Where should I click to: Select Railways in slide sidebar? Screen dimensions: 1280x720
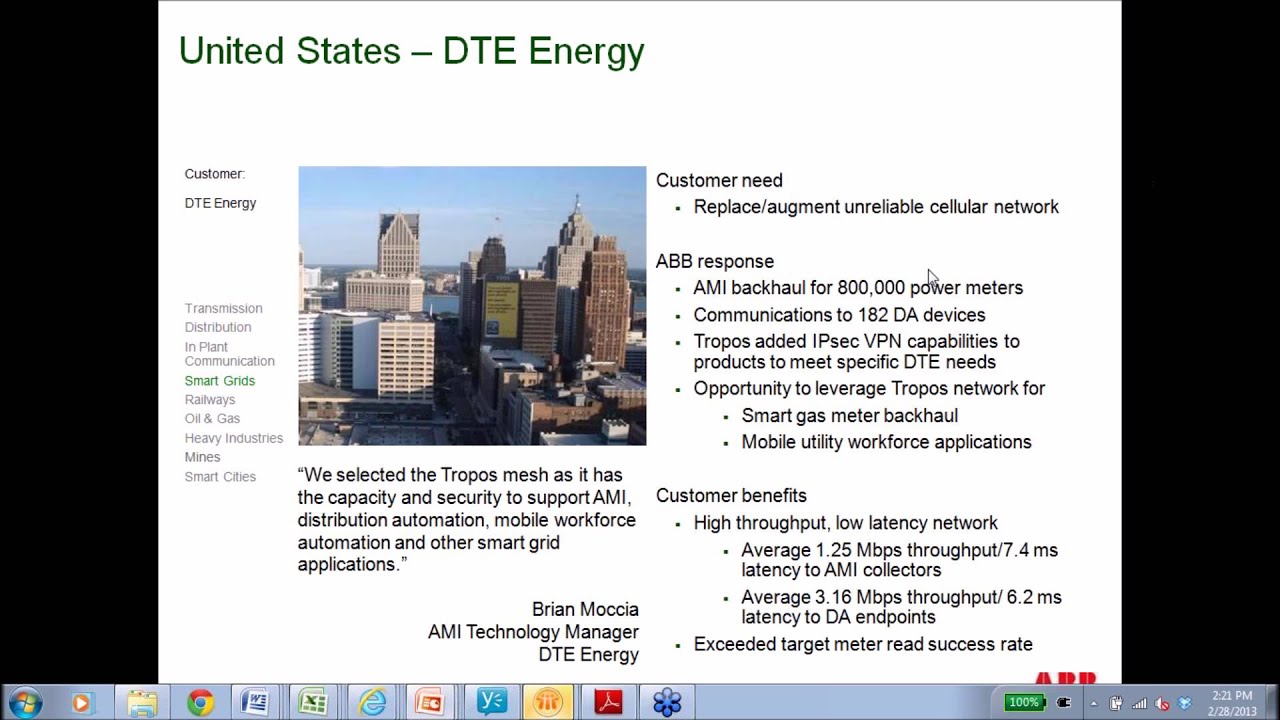point(210,400)
